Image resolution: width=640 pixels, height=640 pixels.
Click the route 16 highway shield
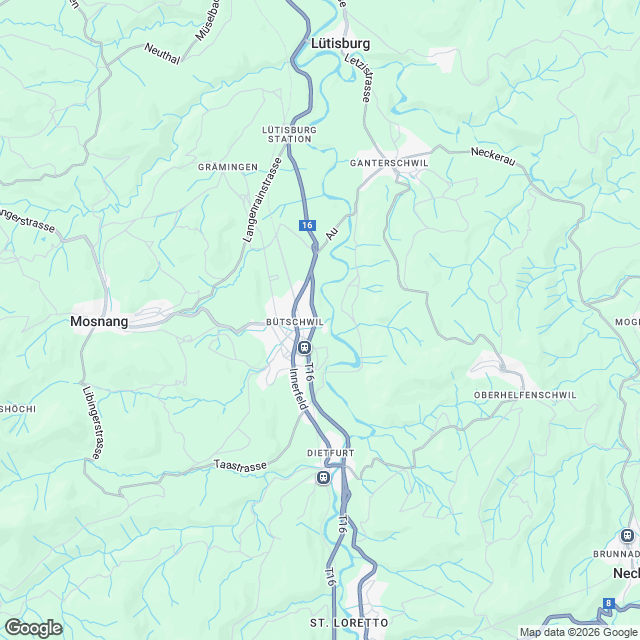tap(307, 225)
